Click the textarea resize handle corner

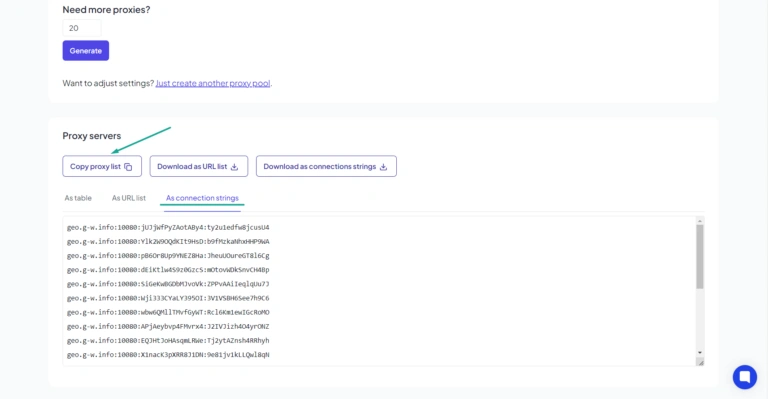coord(700,362)
